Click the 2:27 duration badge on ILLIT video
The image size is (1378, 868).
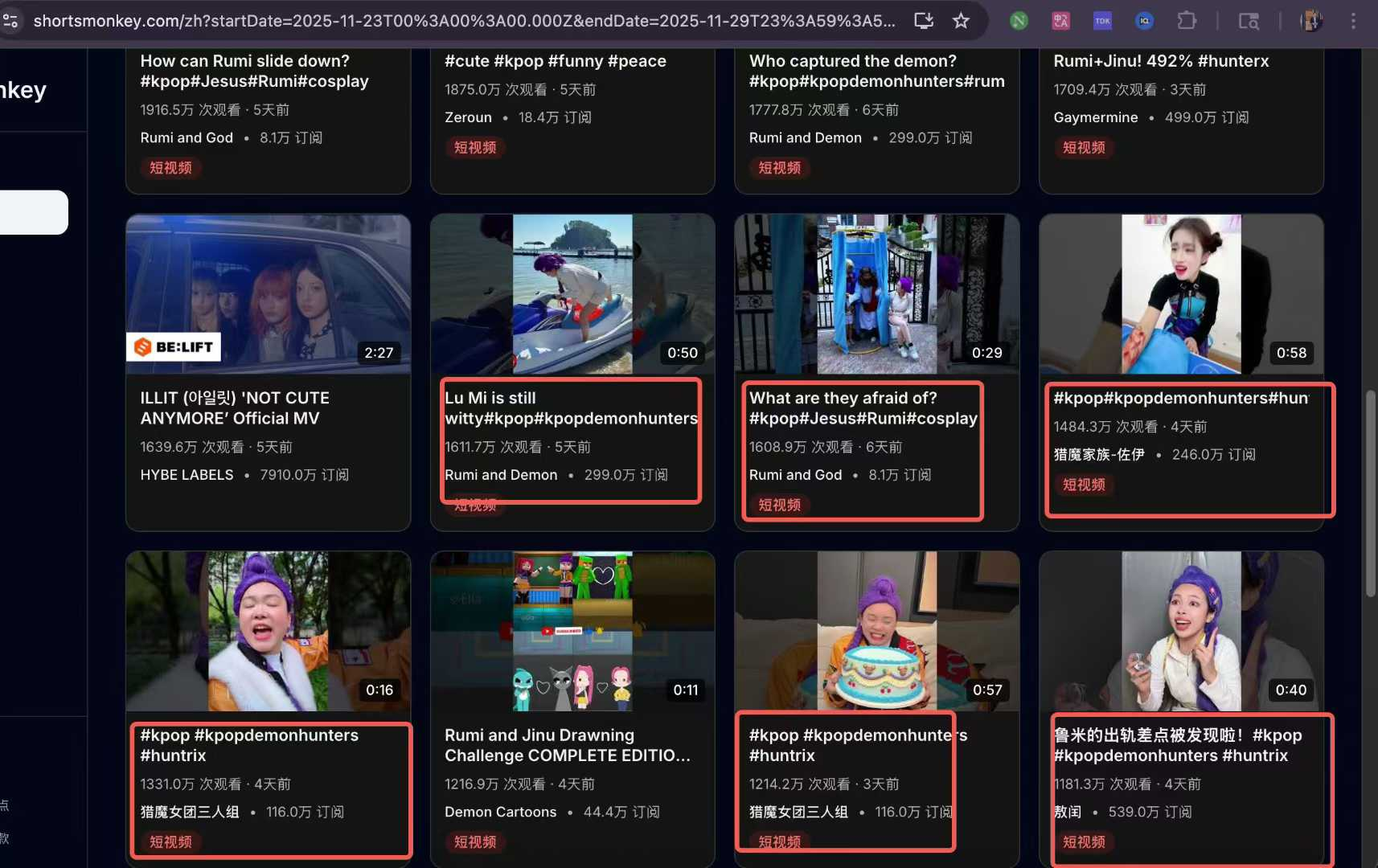(379, 353)
